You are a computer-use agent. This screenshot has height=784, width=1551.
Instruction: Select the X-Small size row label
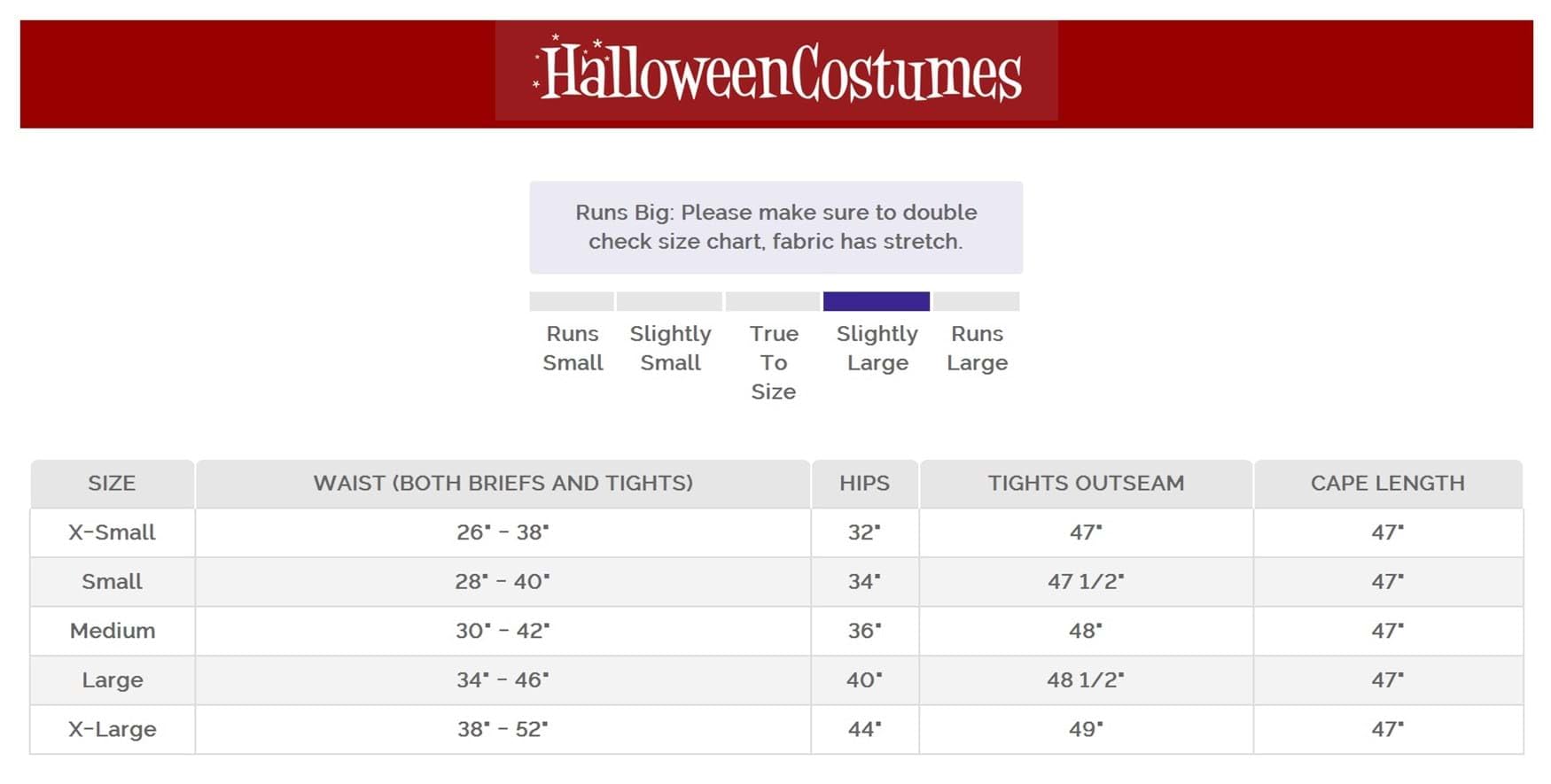112,532
